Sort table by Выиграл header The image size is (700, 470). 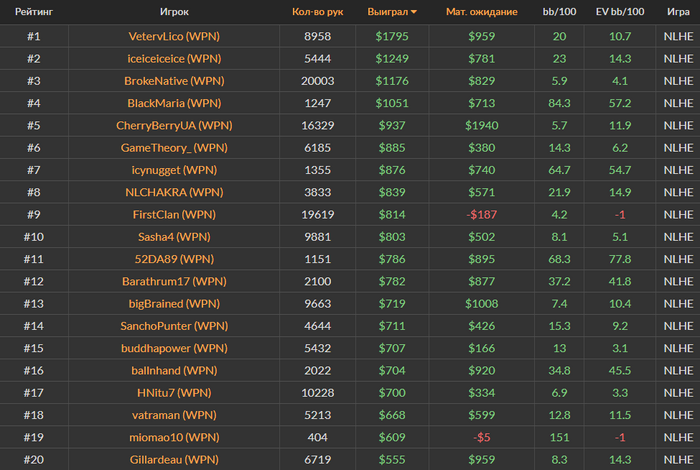click(388, 12)
